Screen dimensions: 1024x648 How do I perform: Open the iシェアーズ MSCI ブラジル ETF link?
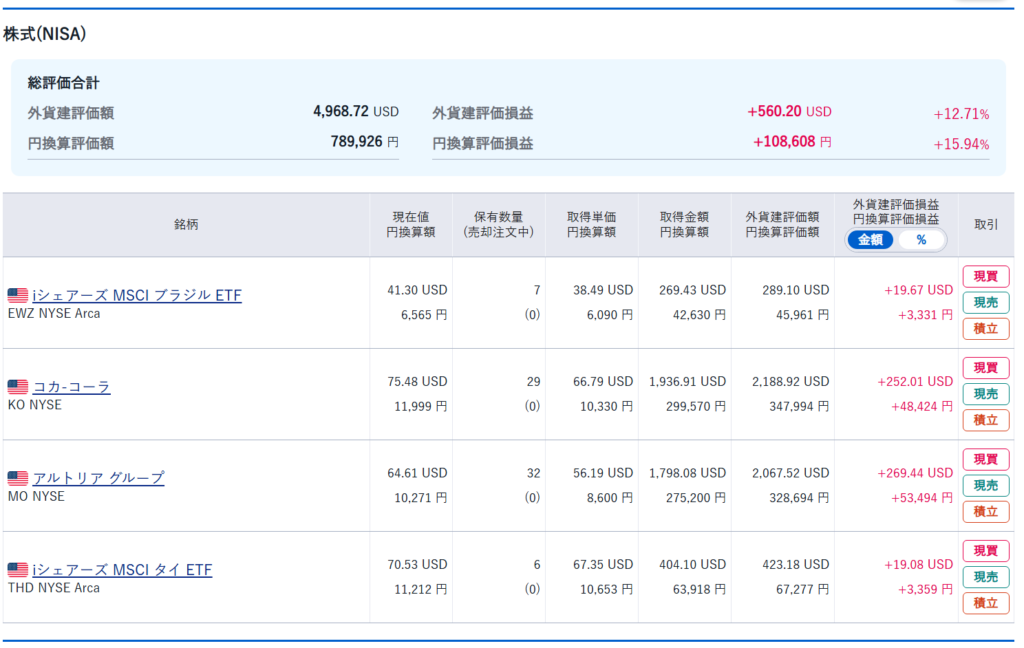tap(137, 295)
